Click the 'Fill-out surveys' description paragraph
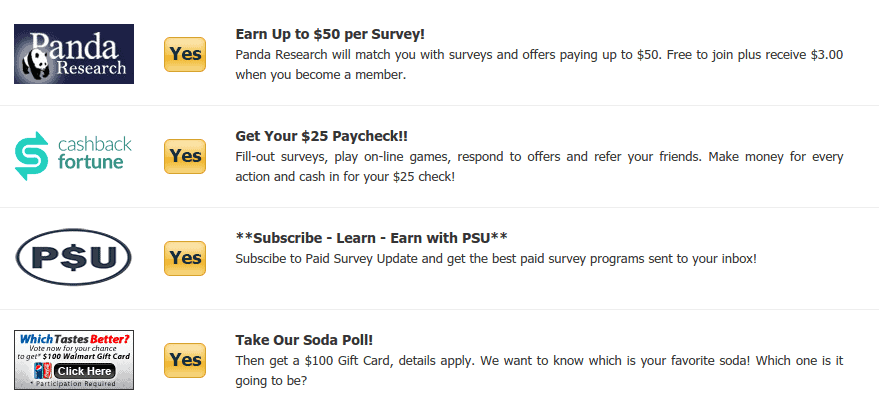 point(539,166)
